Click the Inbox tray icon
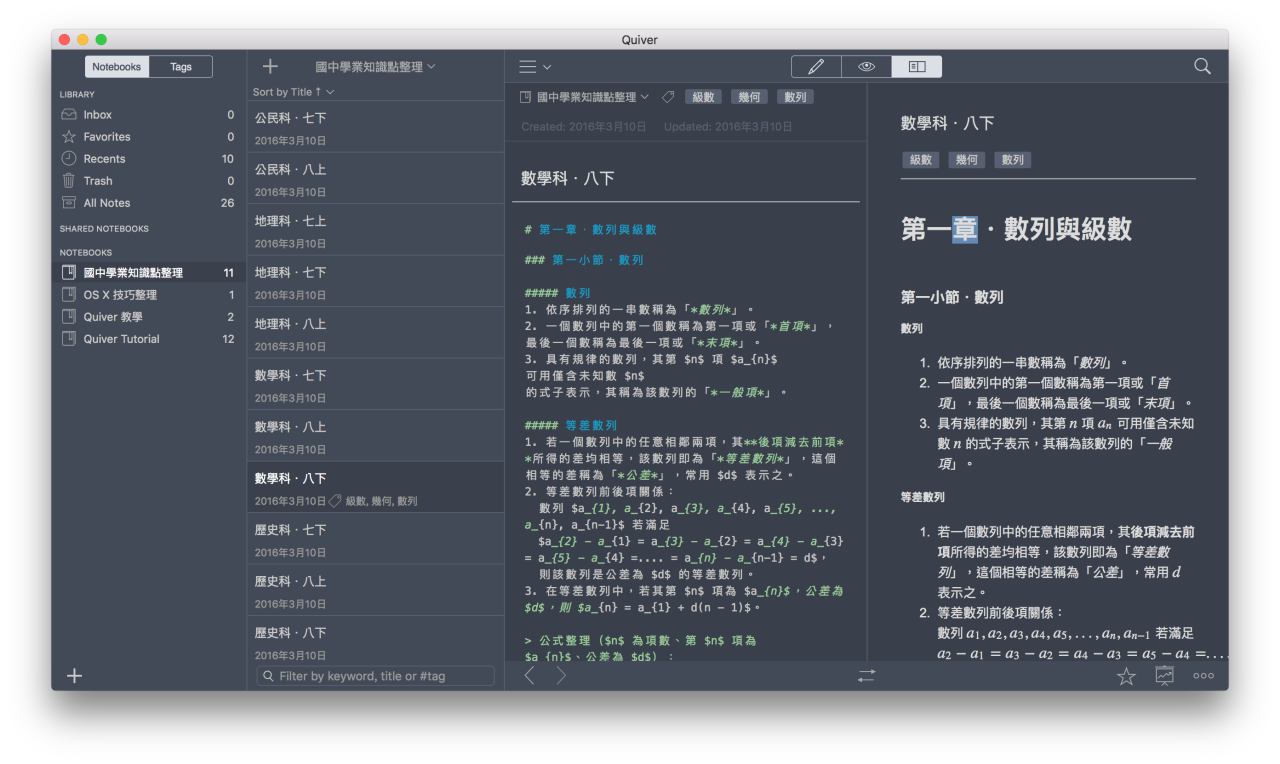 [69, 115]
